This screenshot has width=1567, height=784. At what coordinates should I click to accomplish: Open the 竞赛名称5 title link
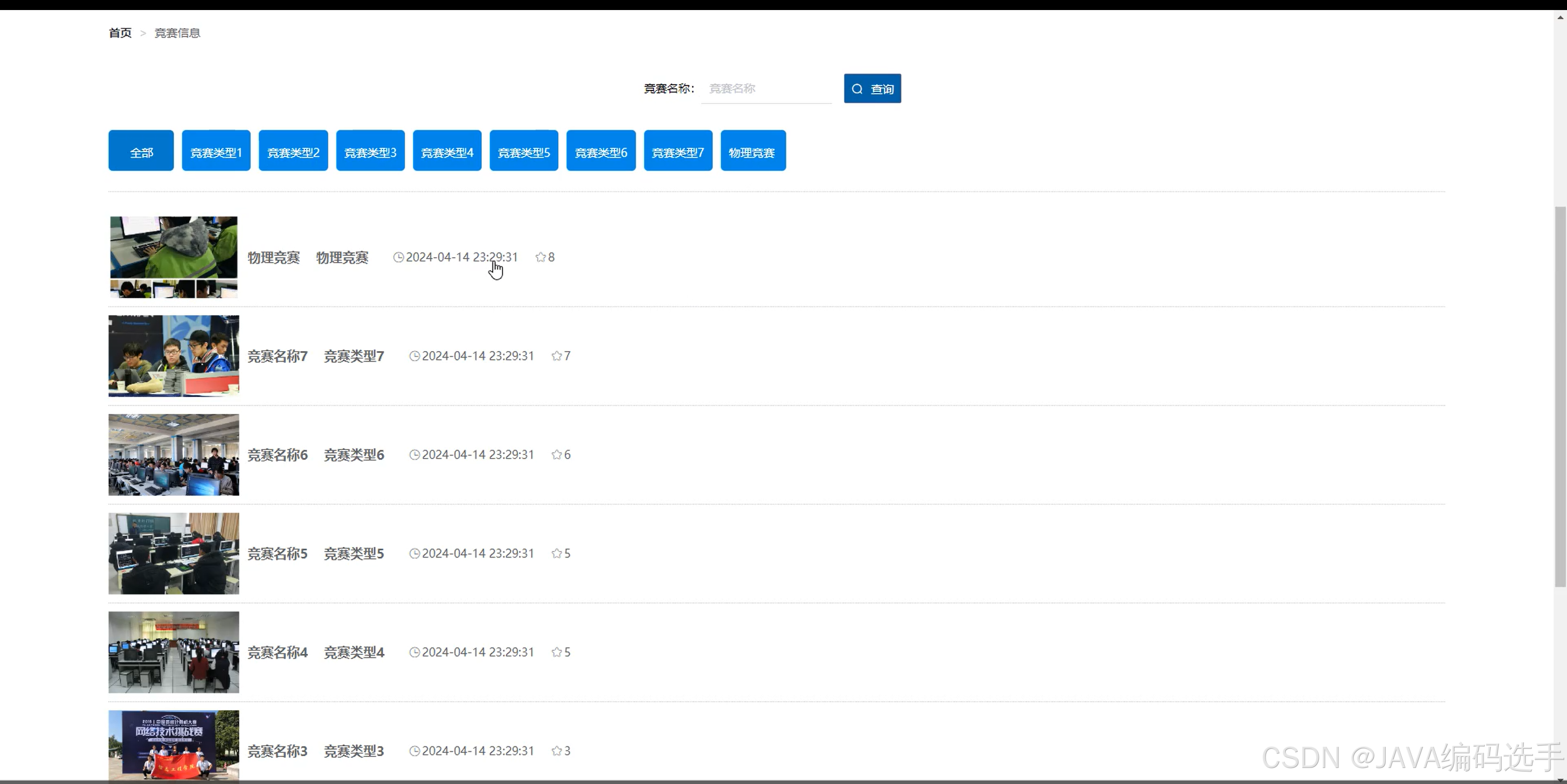(x=277, y=553)
